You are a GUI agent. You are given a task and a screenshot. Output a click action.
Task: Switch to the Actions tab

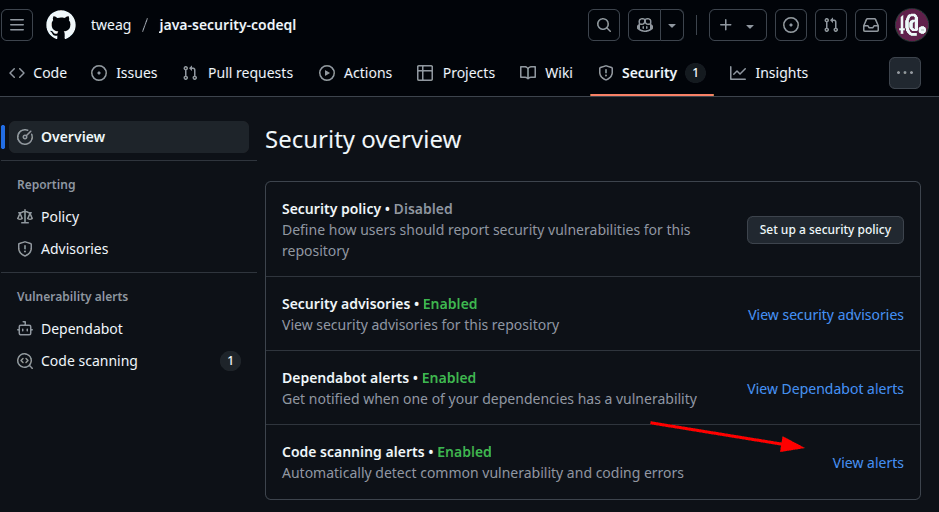pyautogui.click(x=356, y=73)
